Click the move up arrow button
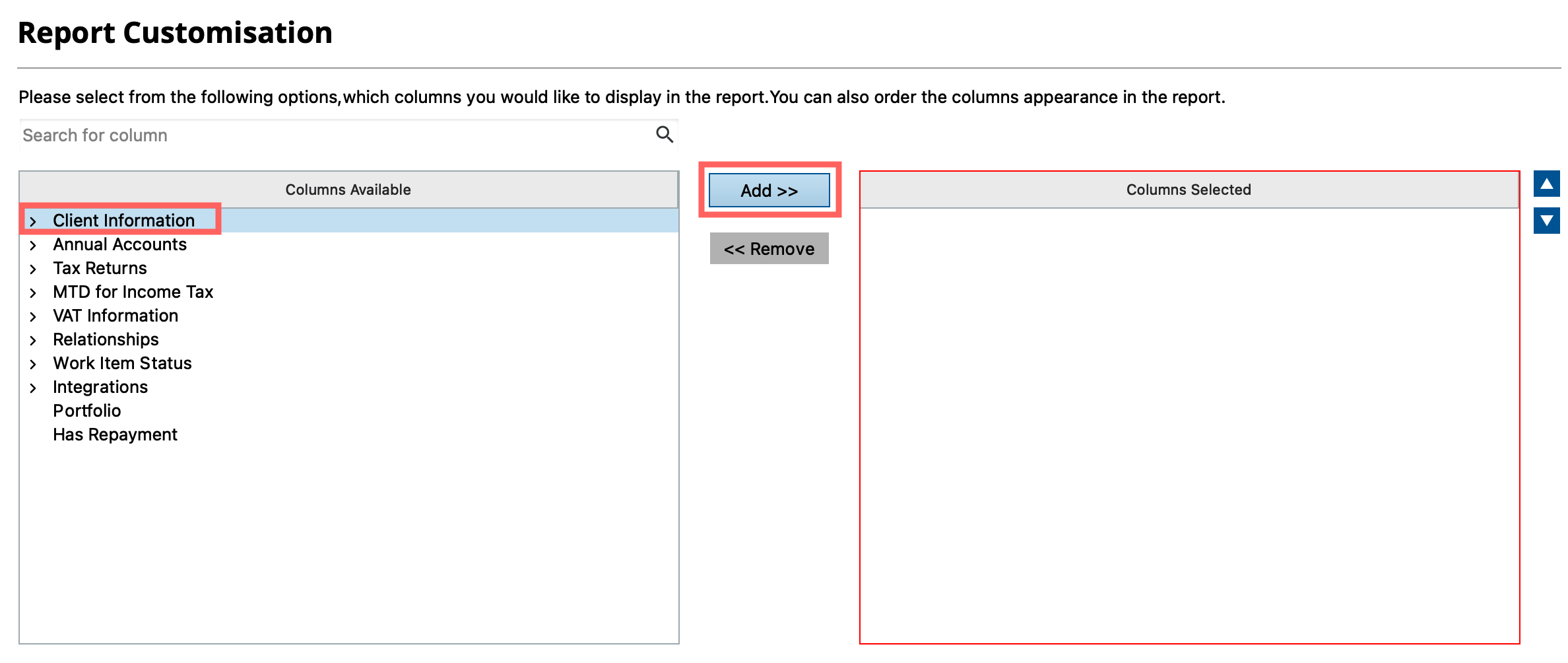Image resolution: width=1568 pixels, height=663 pixels. (x=1546, y=184)
